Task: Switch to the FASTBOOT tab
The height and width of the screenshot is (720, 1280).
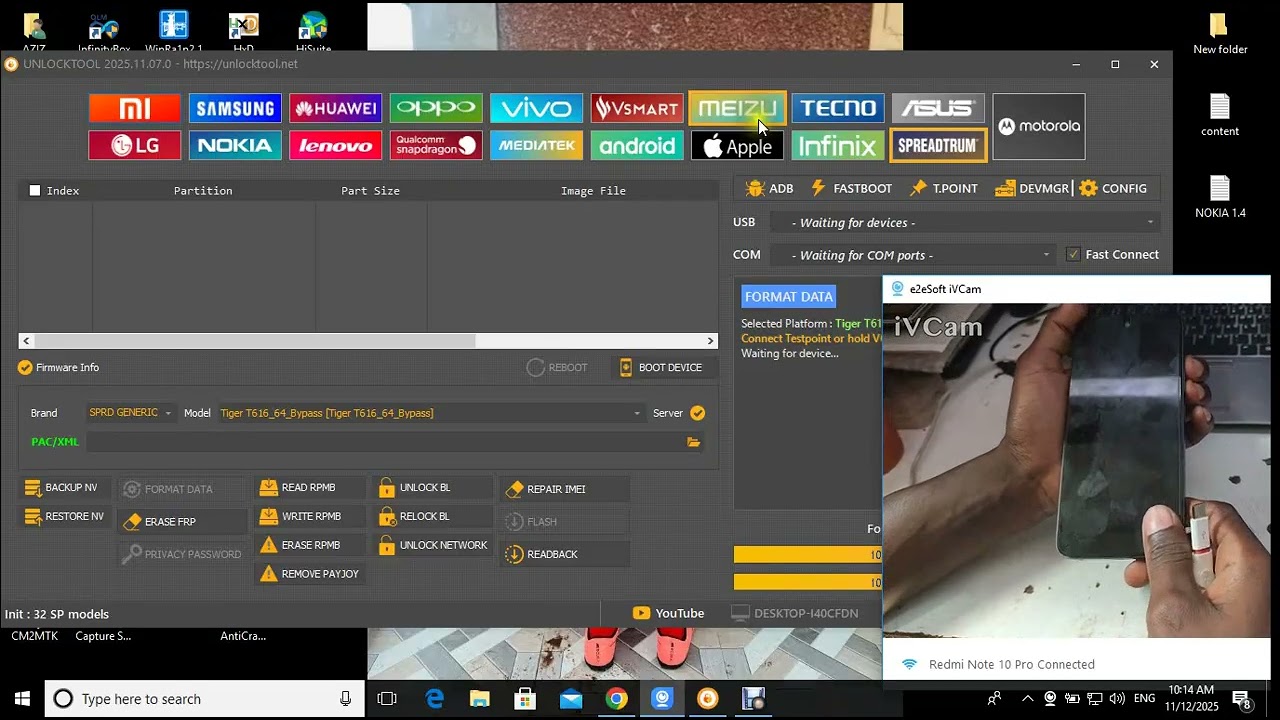Action: tap(851, 188)
